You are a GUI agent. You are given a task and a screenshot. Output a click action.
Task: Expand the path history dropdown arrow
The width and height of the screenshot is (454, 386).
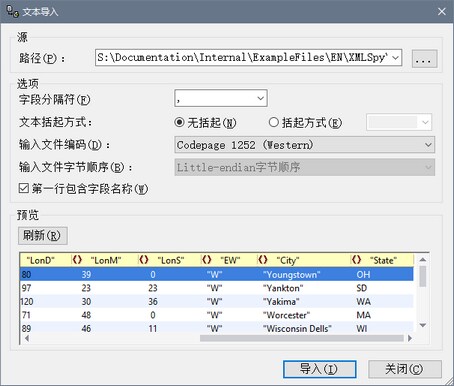click(395, 58)
